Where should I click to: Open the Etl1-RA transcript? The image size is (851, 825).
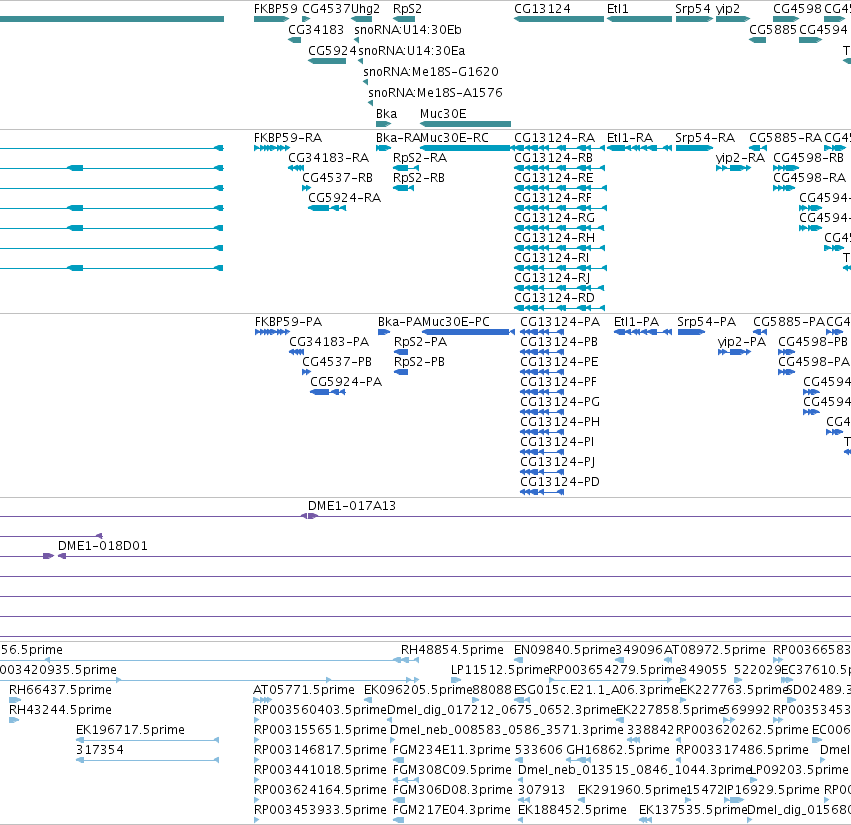coord(630,138)
